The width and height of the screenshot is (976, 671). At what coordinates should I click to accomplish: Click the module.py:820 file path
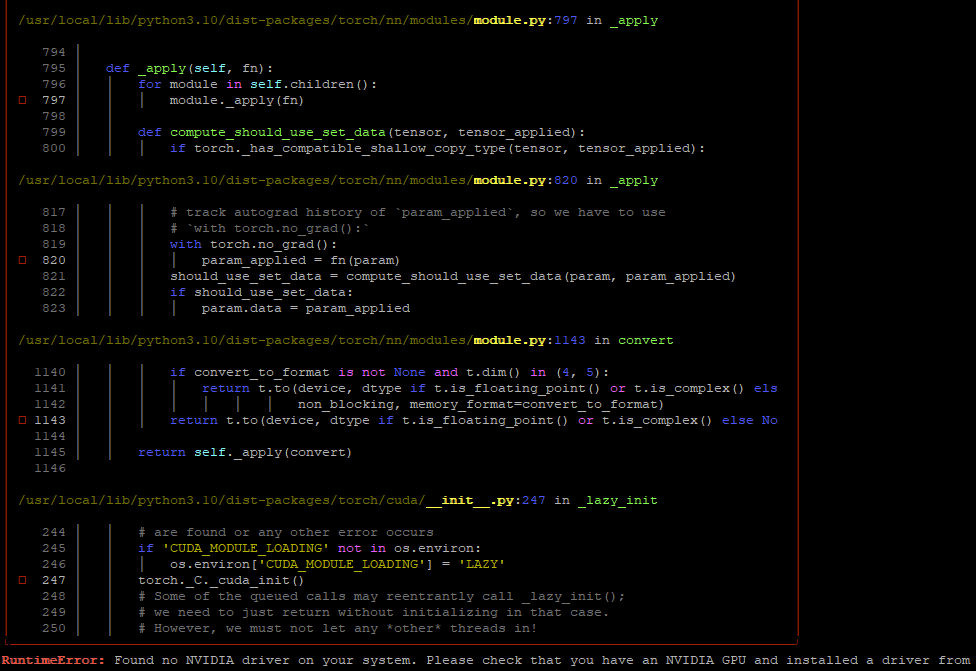pos(298,181)
